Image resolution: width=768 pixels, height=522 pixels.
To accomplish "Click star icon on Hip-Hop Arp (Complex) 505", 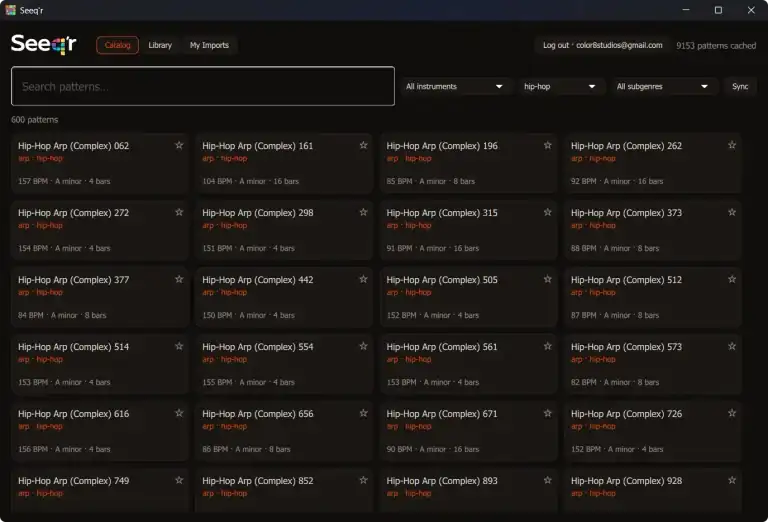I will pos(548,280).
